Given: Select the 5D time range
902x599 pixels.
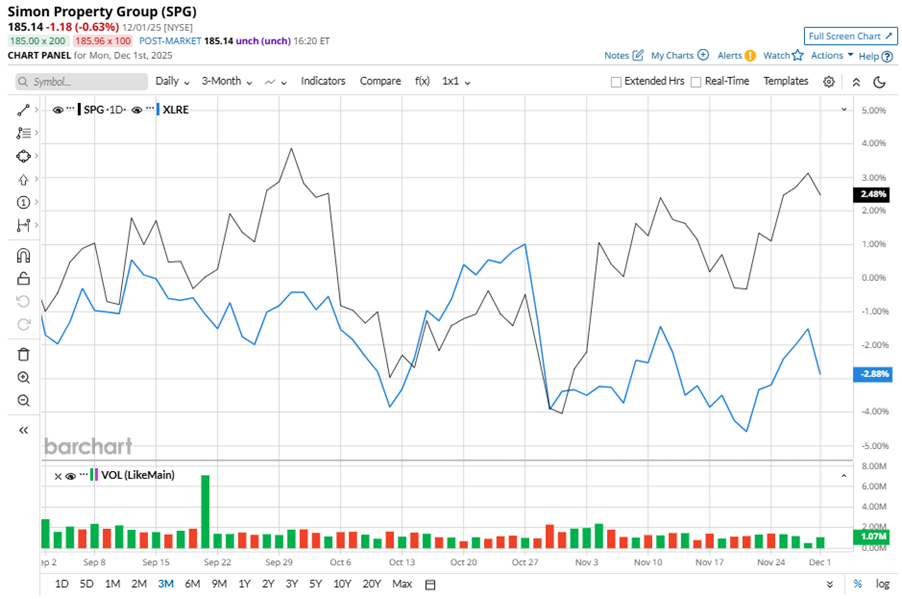Looking at the screenshot, I should (x=86, y=584).
